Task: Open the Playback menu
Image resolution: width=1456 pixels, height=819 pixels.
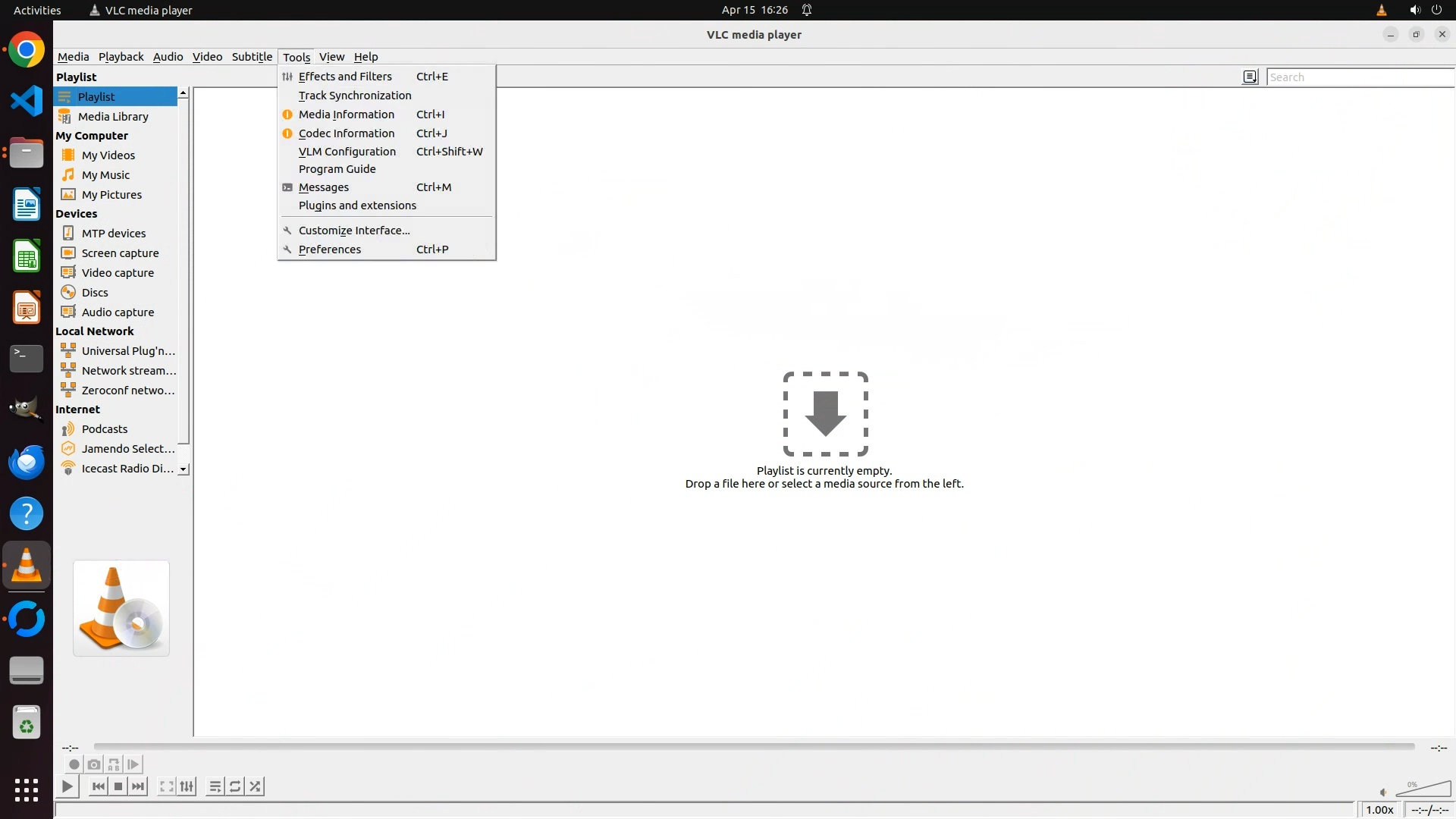Action: (x=121, y=57)
